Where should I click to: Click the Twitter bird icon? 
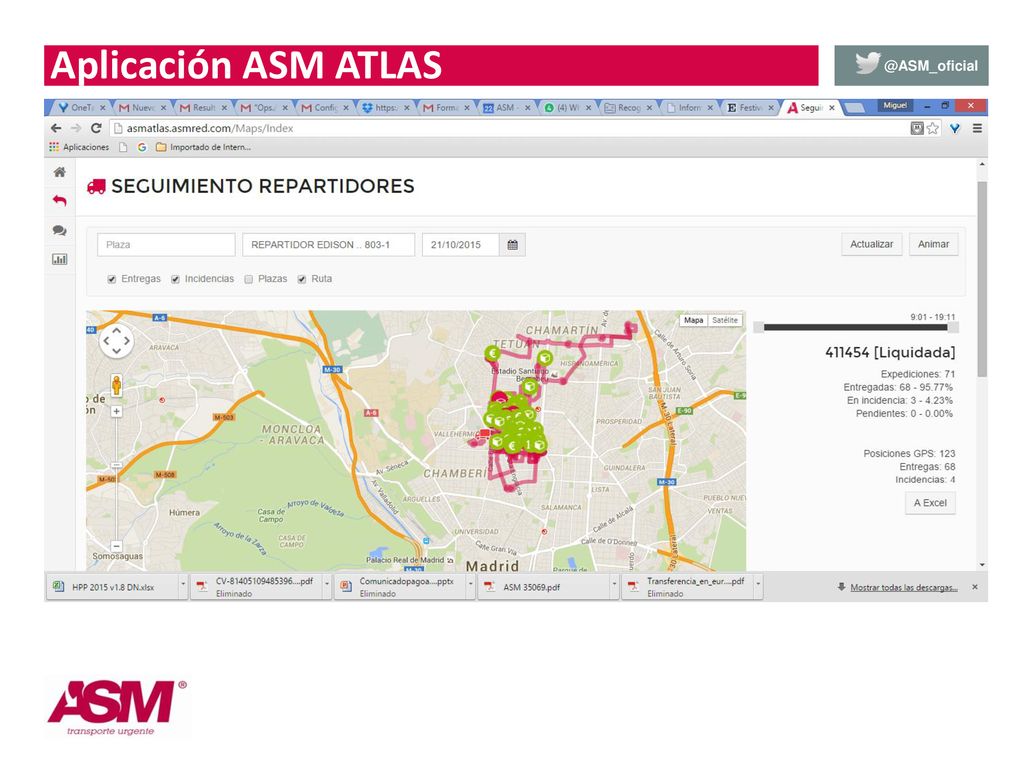point(867,63)
